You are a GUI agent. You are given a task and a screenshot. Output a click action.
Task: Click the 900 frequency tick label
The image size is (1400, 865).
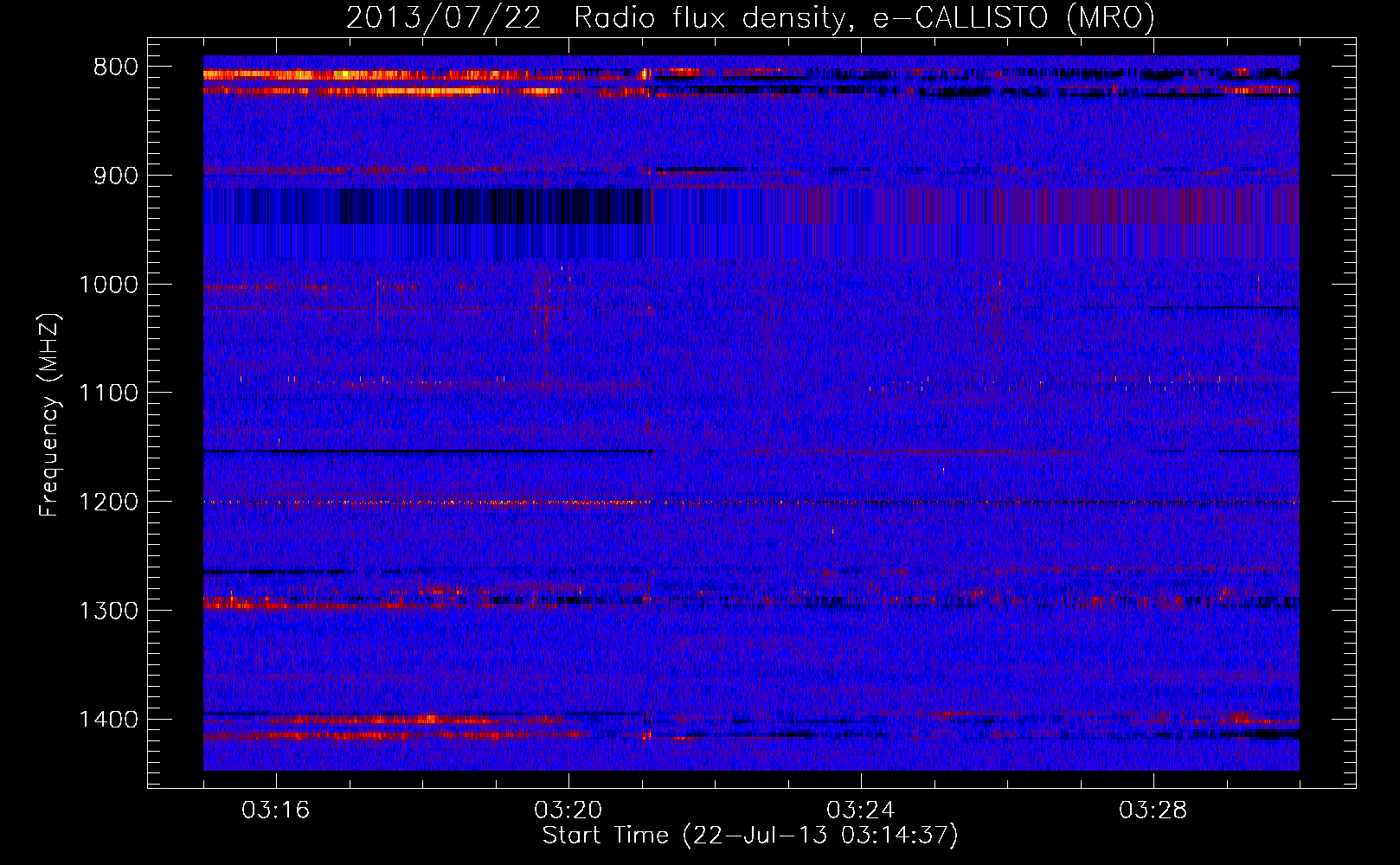click(116, 176)
